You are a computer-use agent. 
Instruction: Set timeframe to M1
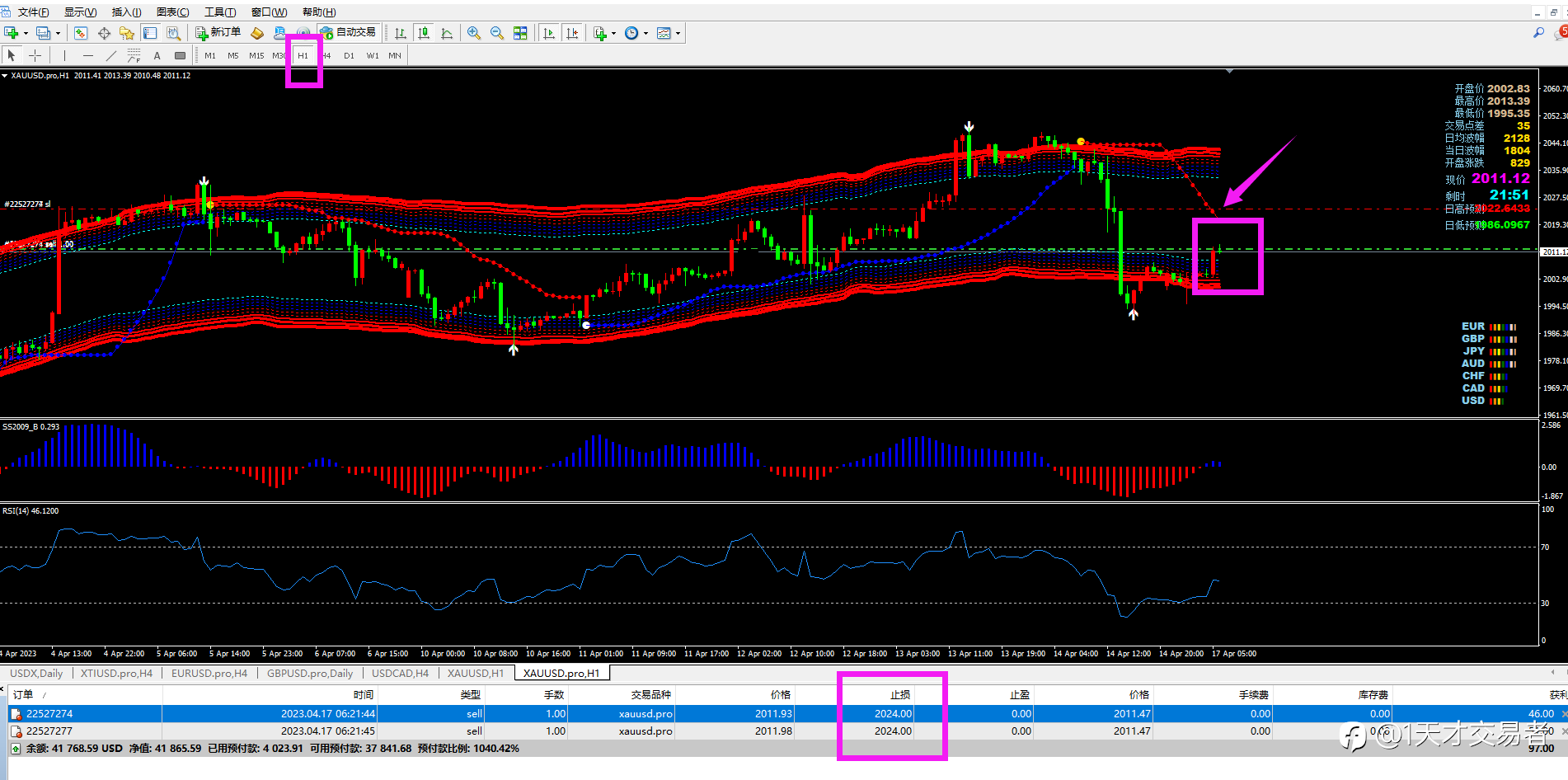coord(210,56)
